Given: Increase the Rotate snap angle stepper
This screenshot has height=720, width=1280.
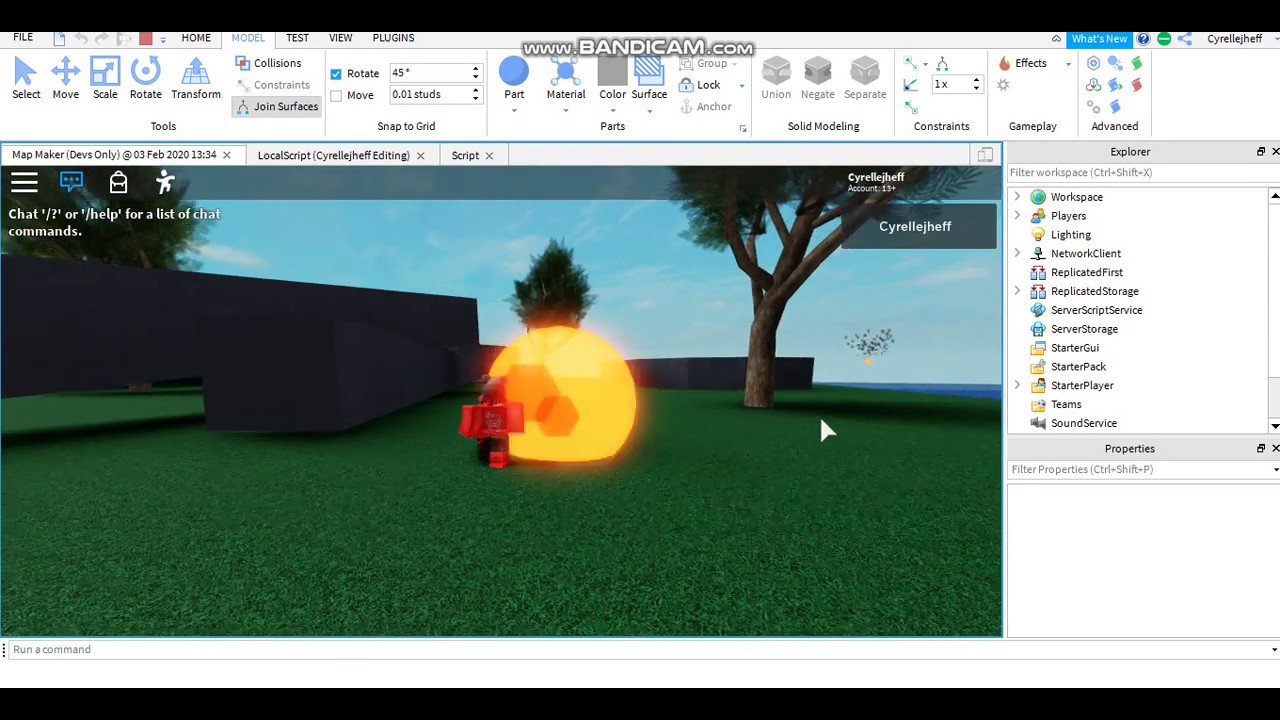Looking at the screenshot, I should (476, 69).
